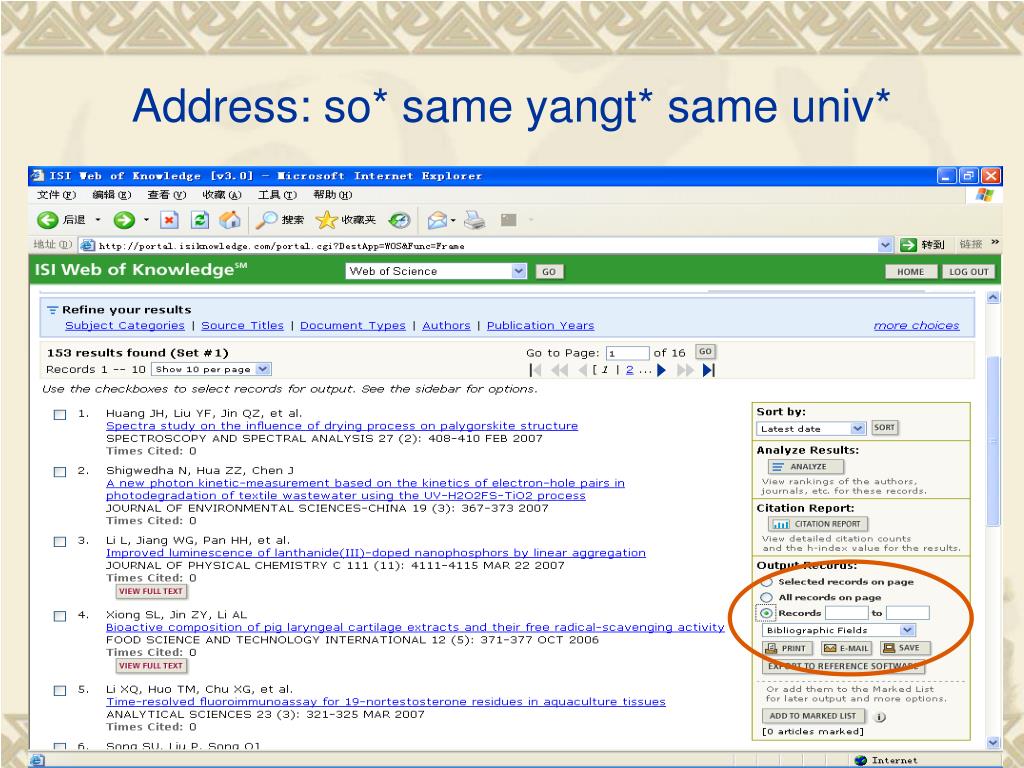Open the 编辑(E) Edit menu
Viewport: 1024px width, 768px height.
(112, 195)
